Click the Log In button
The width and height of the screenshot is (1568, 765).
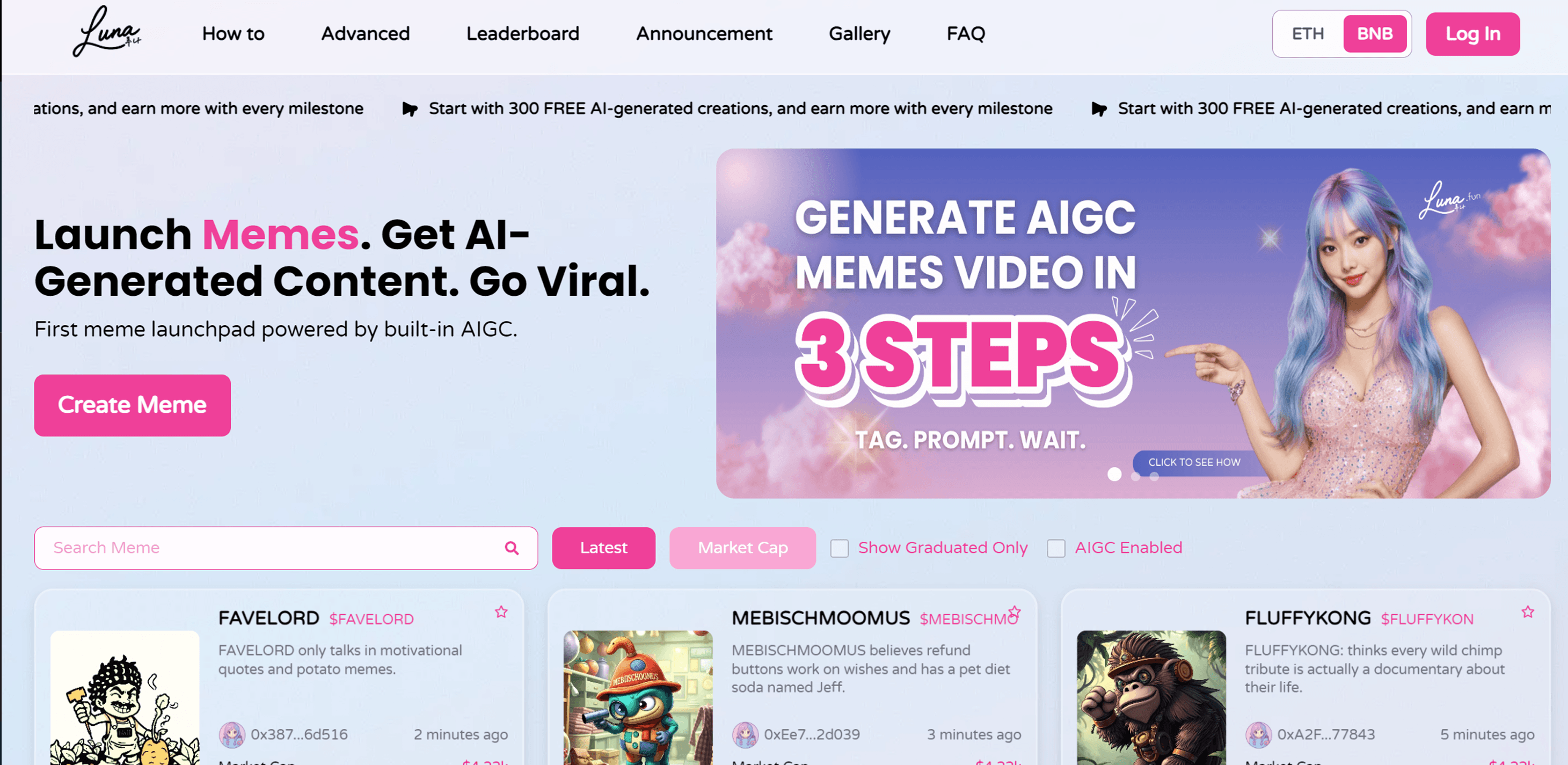(x=1473, y=34)
